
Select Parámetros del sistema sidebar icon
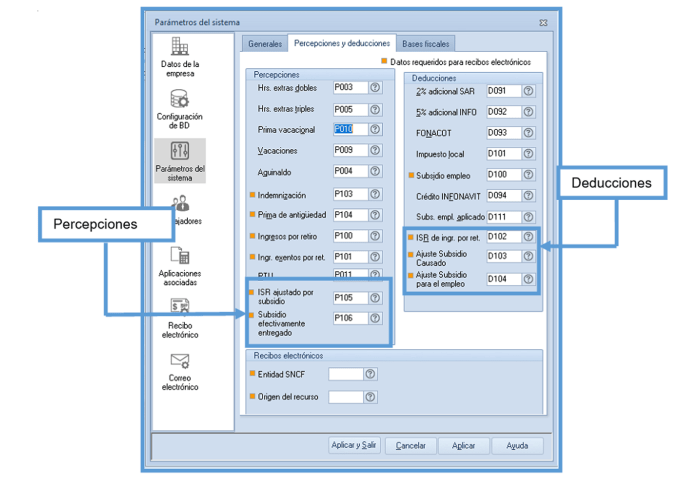pos(180,160)
